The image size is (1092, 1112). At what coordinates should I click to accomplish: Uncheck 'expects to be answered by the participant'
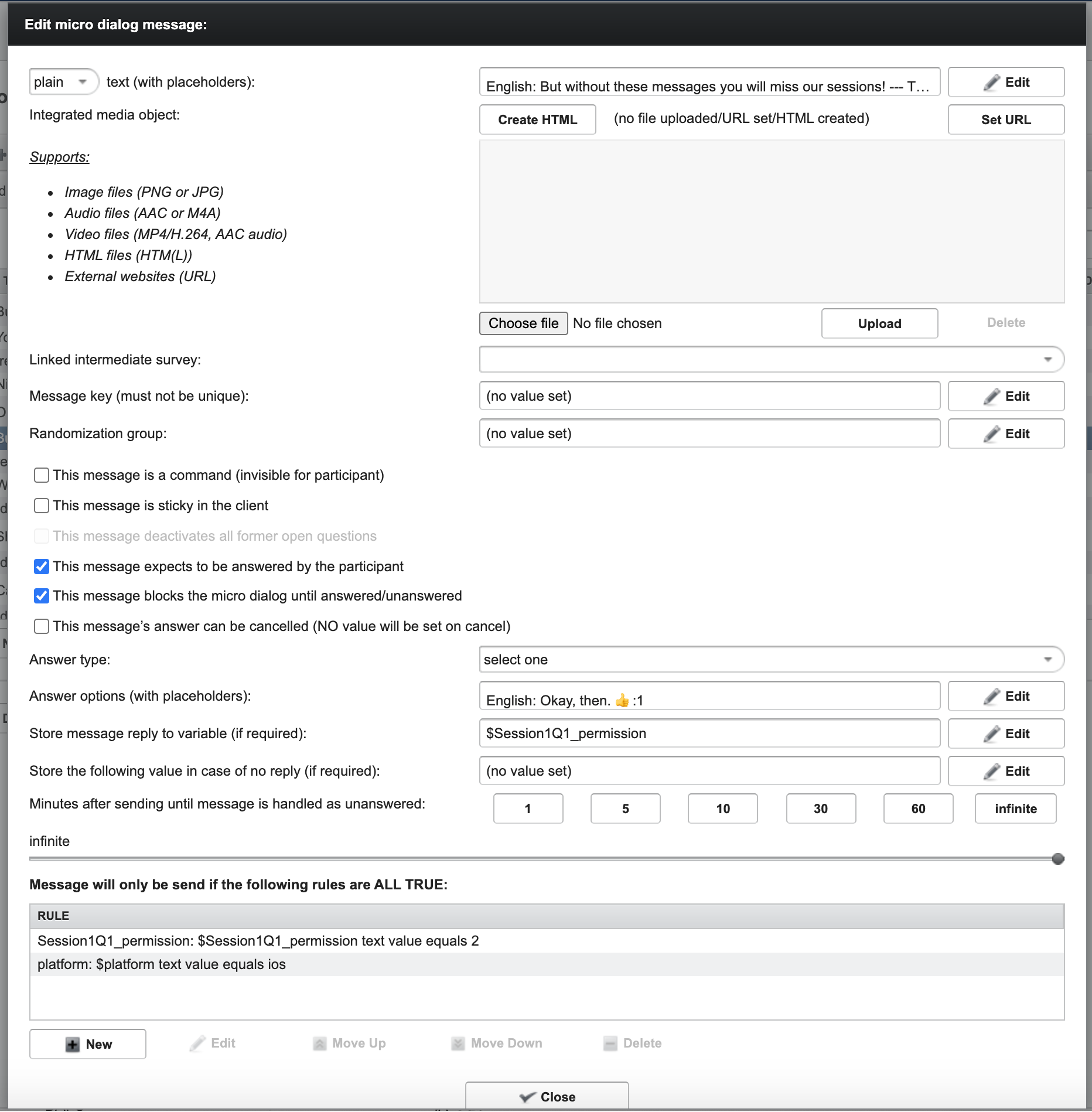point(42,567)
